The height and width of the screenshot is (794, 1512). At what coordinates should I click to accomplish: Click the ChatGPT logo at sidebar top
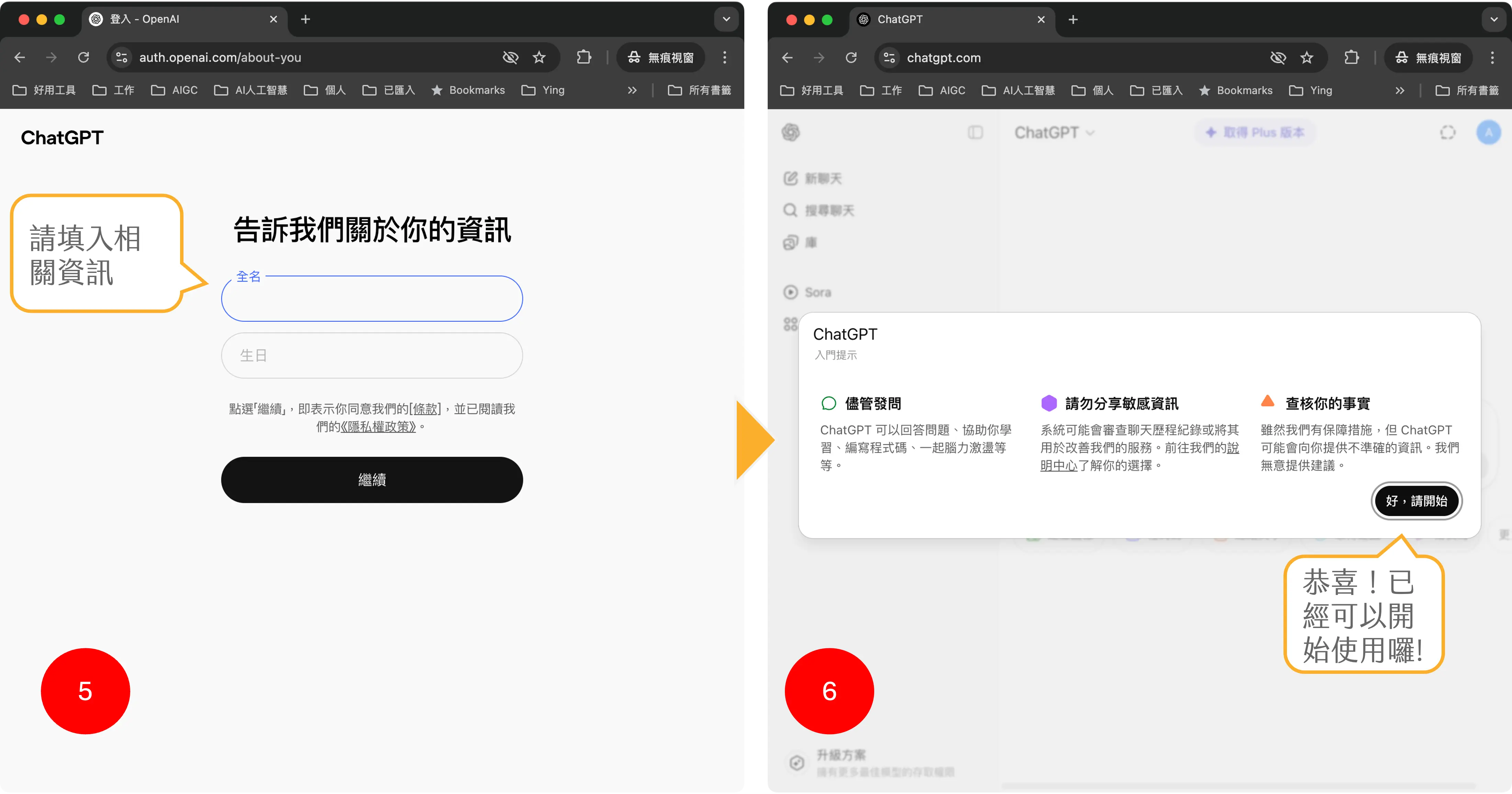coord(792,132)
